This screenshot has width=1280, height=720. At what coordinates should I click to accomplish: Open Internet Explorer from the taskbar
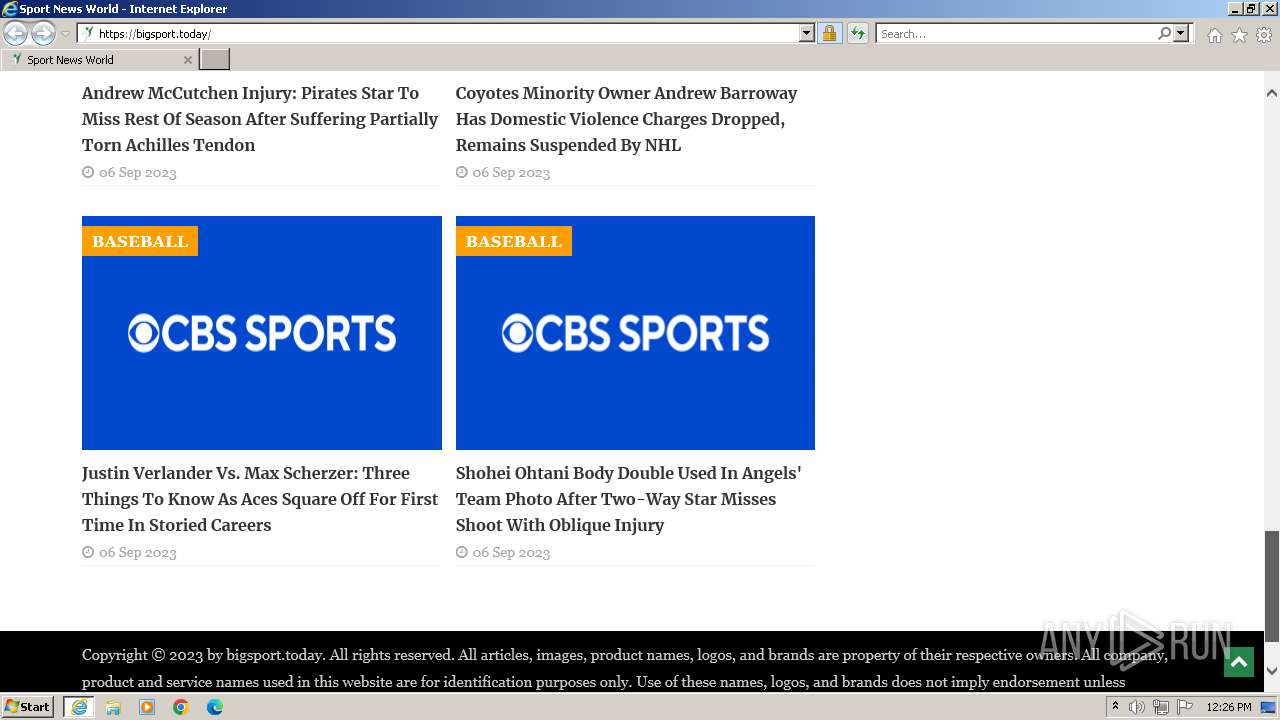click(79, 707)
